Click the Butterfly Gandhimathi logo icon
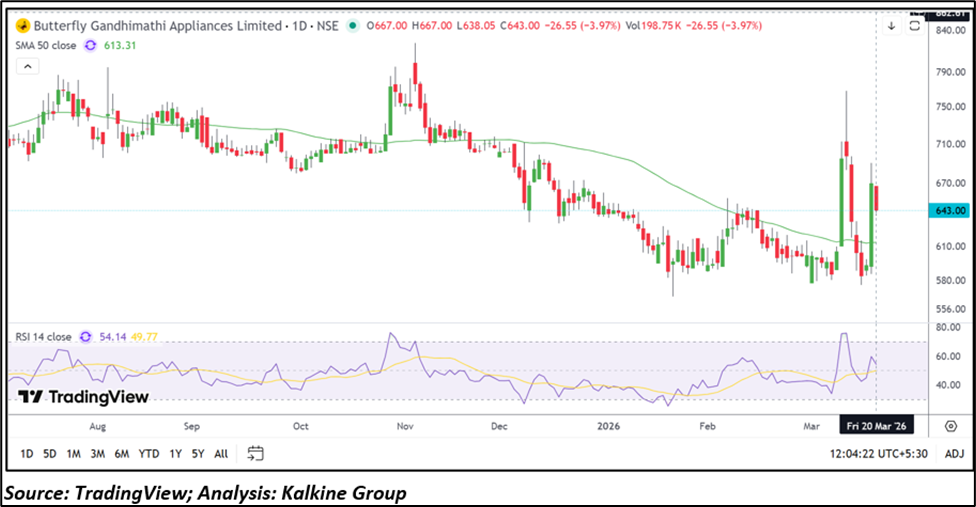Image resolution: width=976 pixels, height=507 pixels. click(20, 26)
